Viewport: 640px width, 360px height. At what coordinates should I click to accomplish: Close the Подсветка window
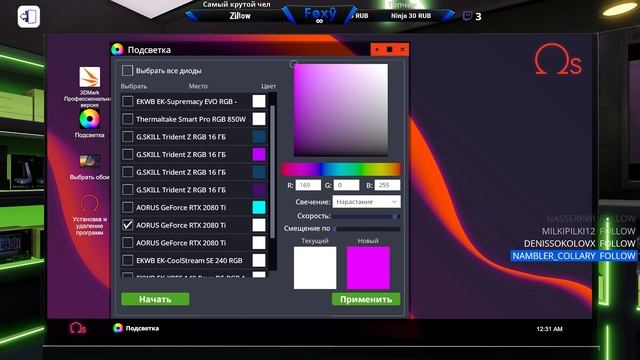coord(402,49)
